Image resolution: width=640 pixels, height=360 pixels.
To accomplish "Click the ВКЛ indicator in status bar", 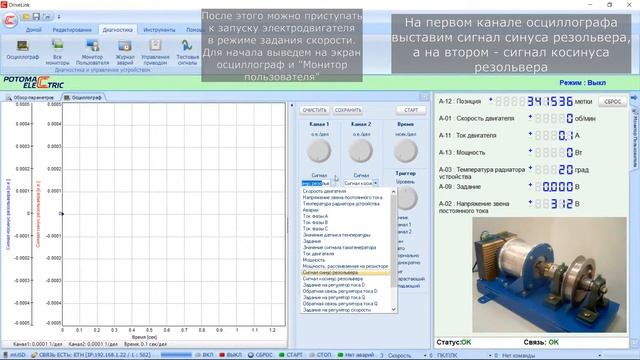I will (x=204, y=355).
